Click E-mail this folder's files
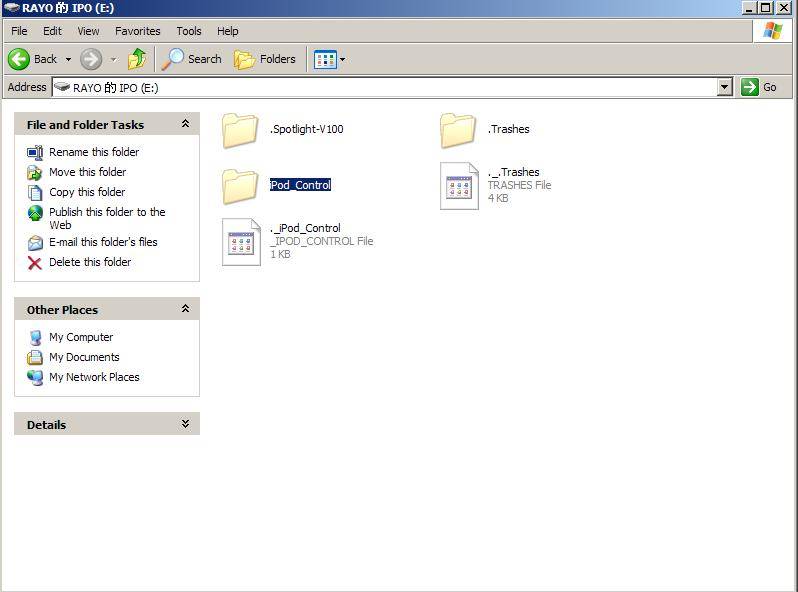The height and width of the screenshot is (592, 798). pyautogui.click(x=103, y=242)
